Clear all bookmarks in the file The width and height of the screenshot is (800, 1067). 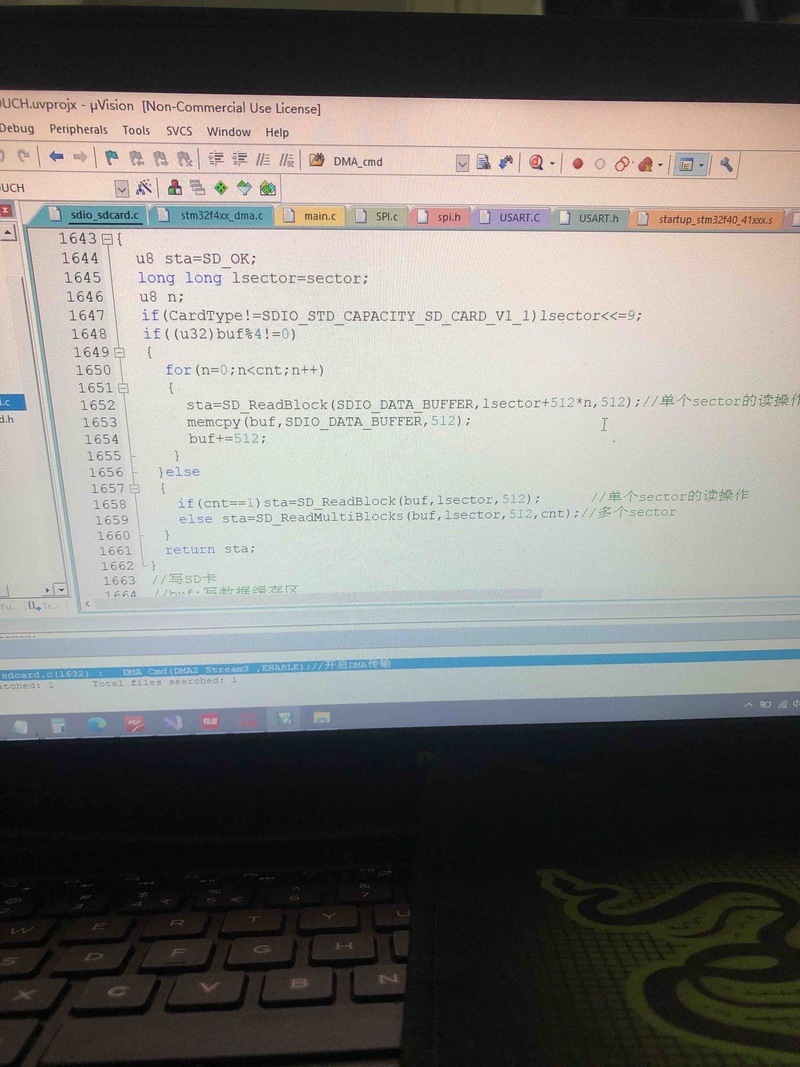click(x=184, y=160)
